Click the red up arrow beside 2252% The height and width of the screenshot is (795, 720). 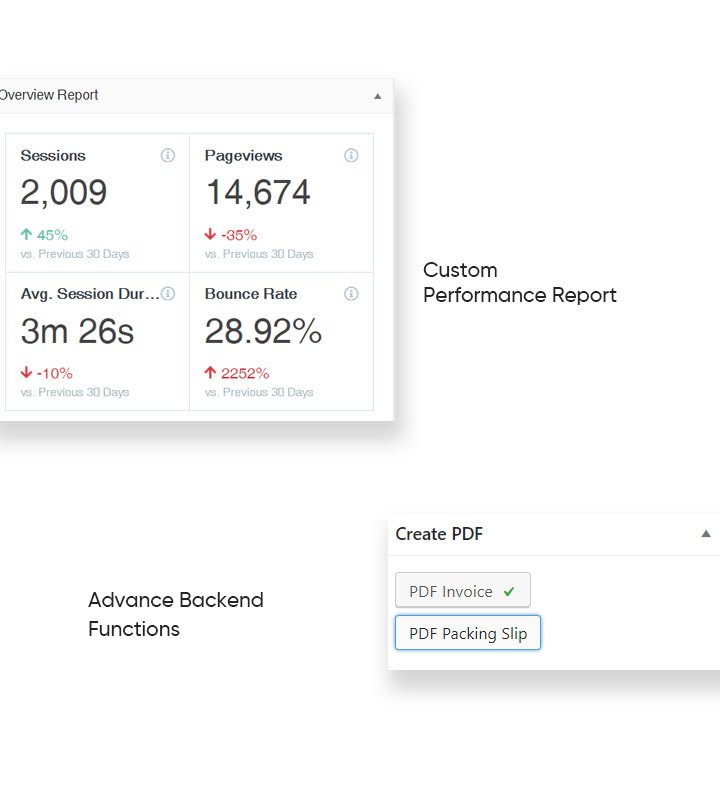210,373
